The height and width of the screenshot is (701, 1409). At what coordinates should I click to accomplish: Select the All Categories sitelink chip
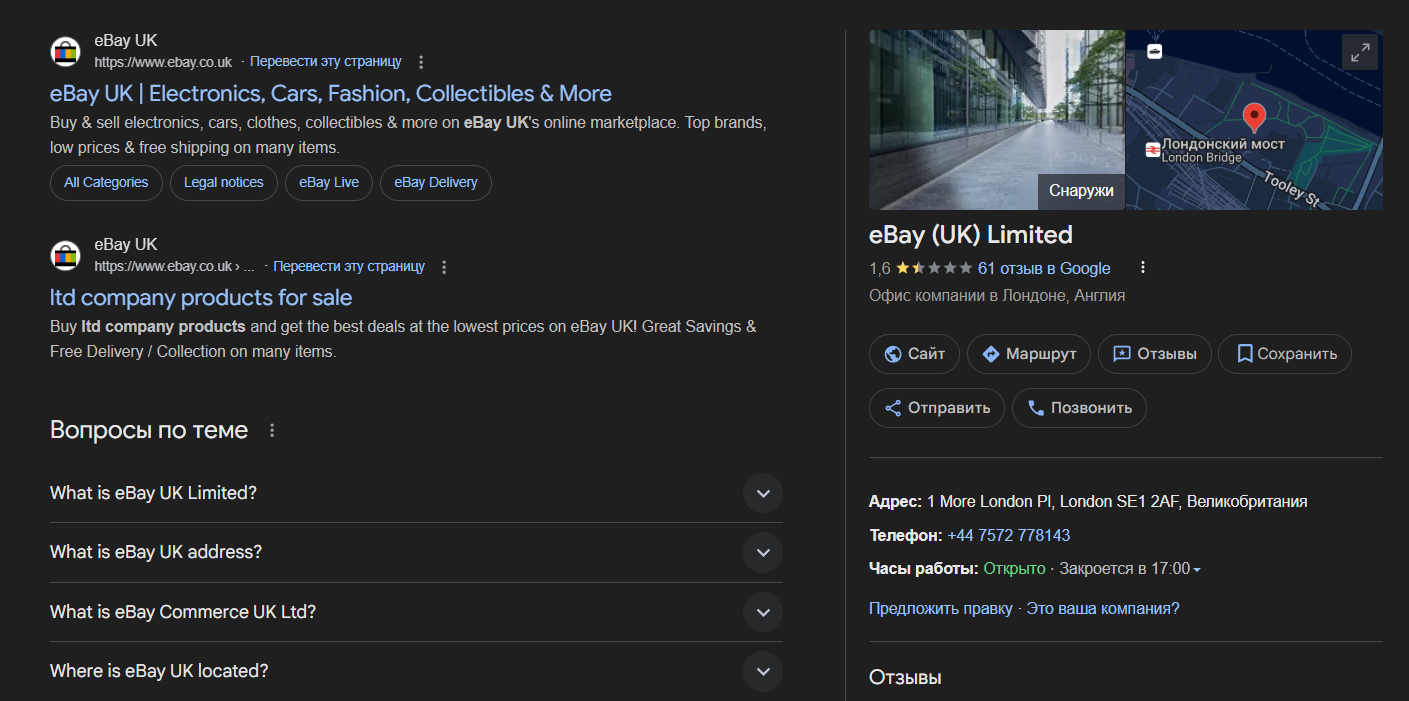tap(106, 183)
